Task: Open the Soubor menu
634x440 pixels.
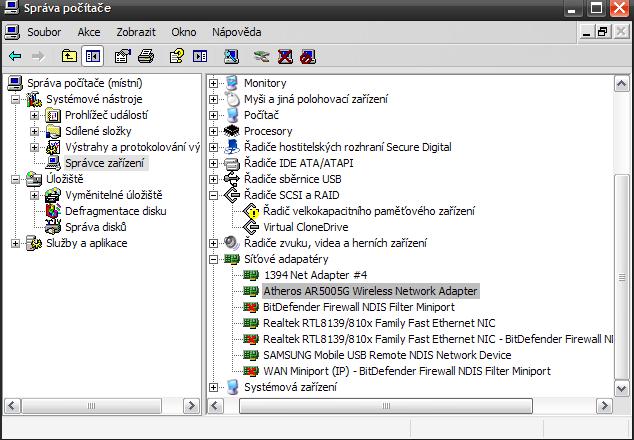Action: coord(44,32)
